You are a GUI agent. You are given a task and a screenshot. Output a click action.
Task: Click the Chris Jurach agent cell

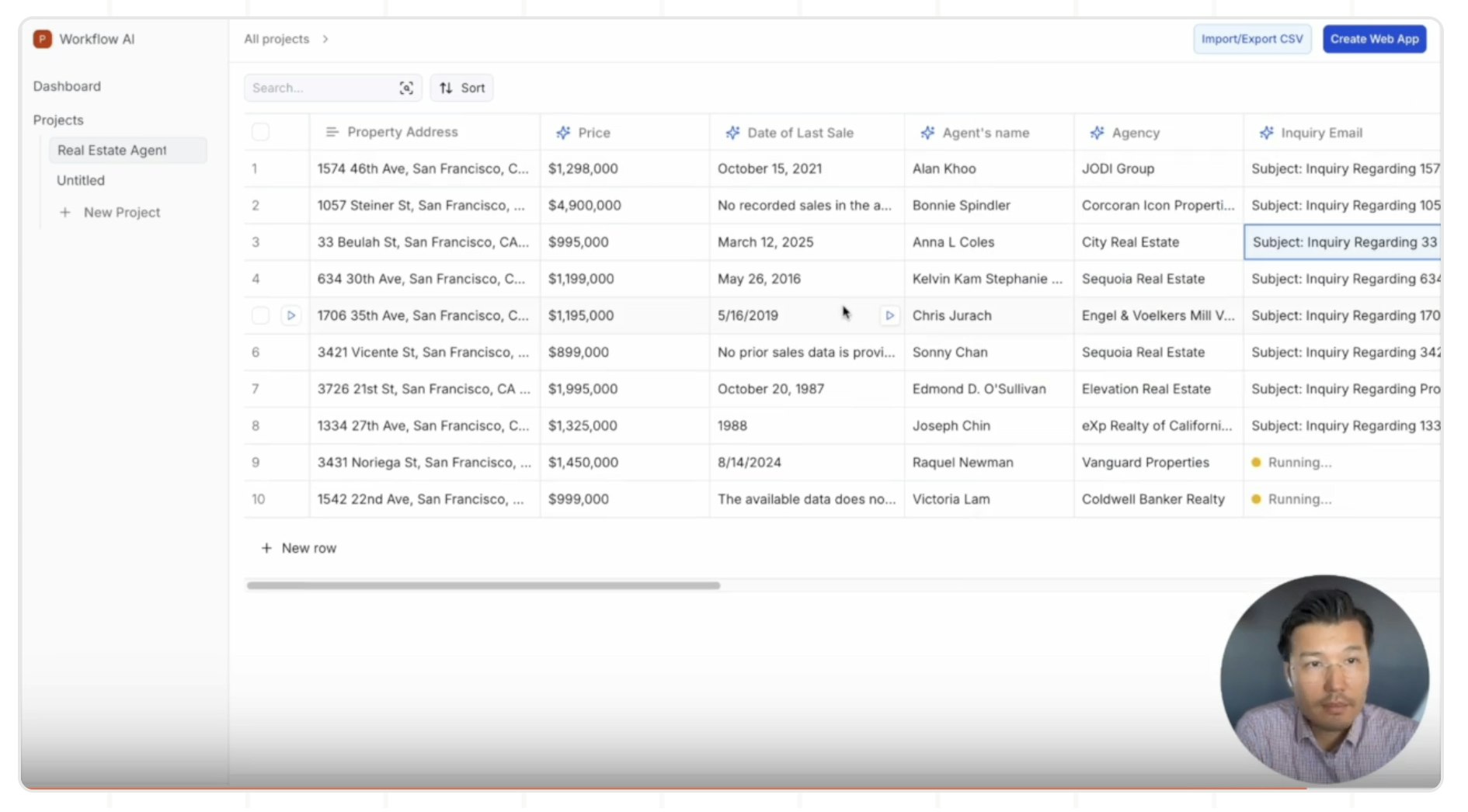990,315
